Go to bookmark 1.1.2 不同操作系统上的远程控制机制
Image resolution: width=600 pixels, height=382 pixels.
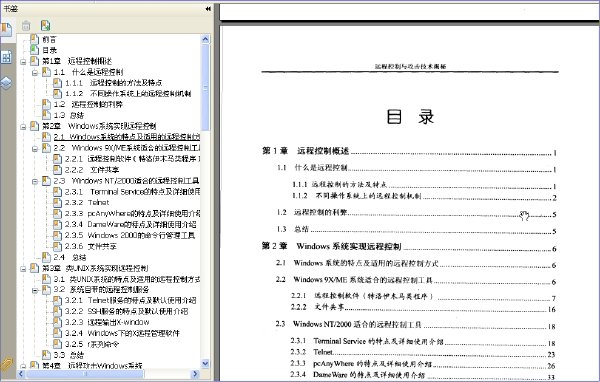[x=128, y=93]
